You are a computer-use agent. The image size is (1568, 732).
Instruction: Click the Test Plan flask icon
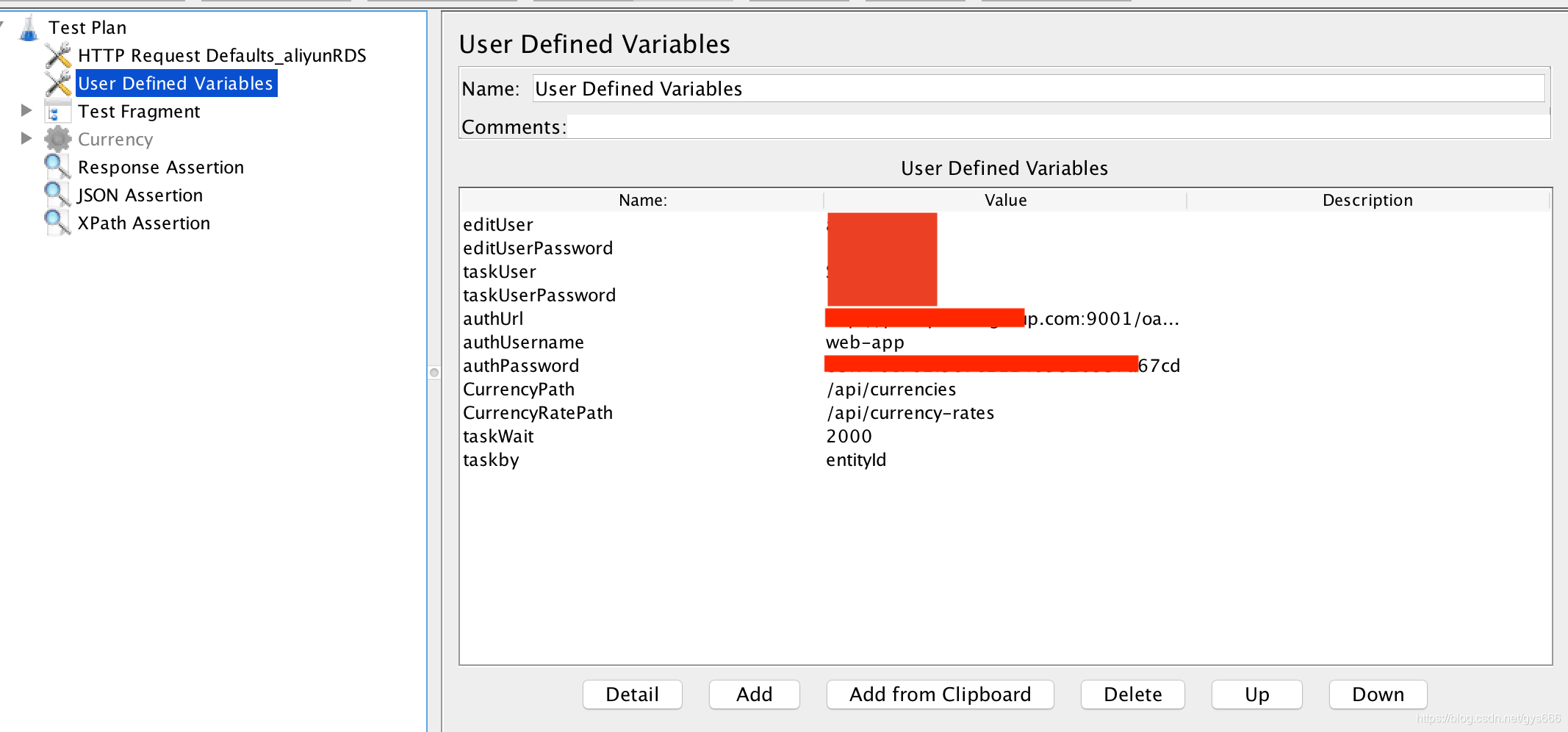[29, 28]
